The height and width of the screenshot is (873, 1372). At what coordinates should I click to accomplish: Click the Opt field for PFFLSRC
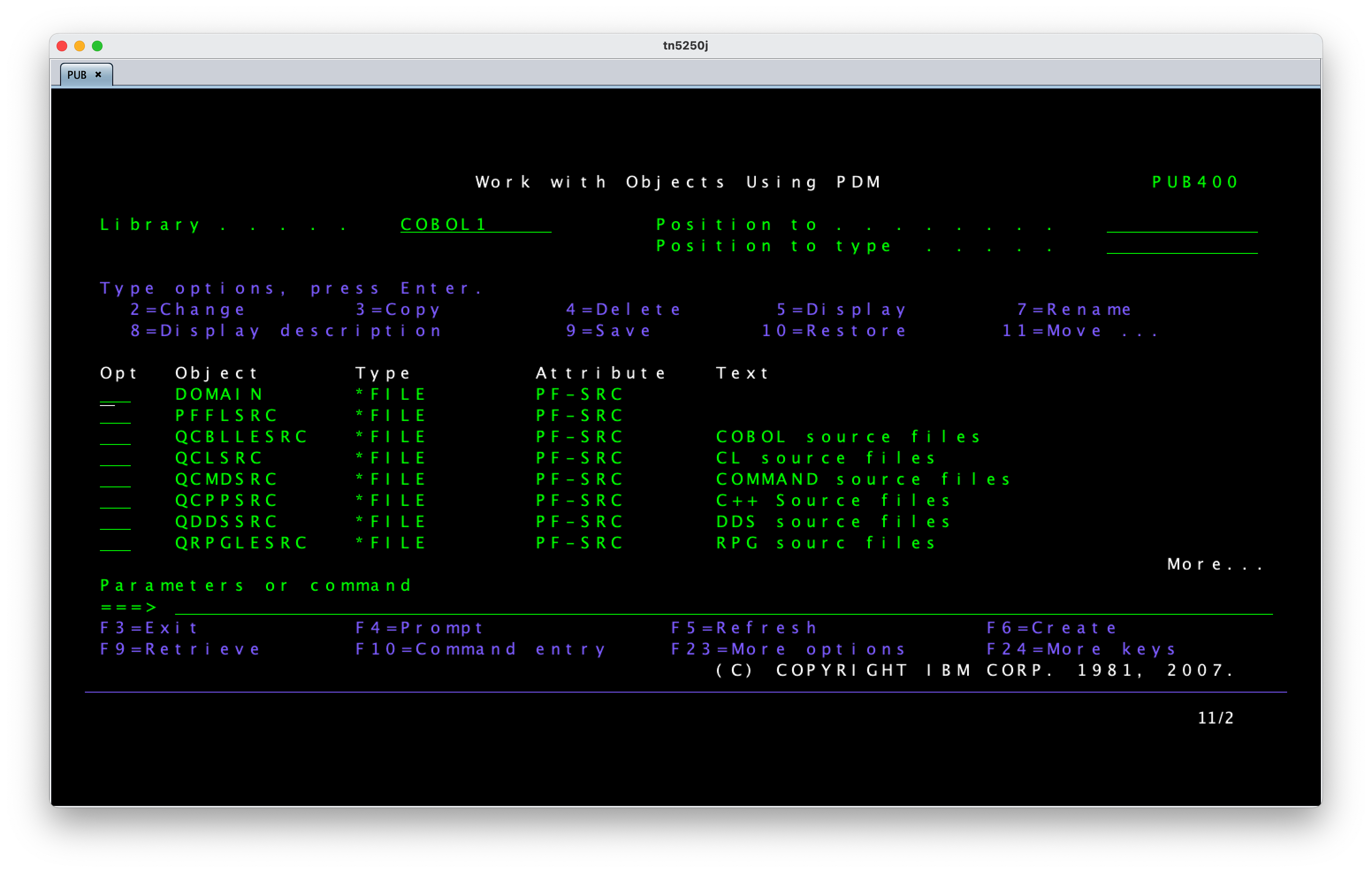click(115, 416)
